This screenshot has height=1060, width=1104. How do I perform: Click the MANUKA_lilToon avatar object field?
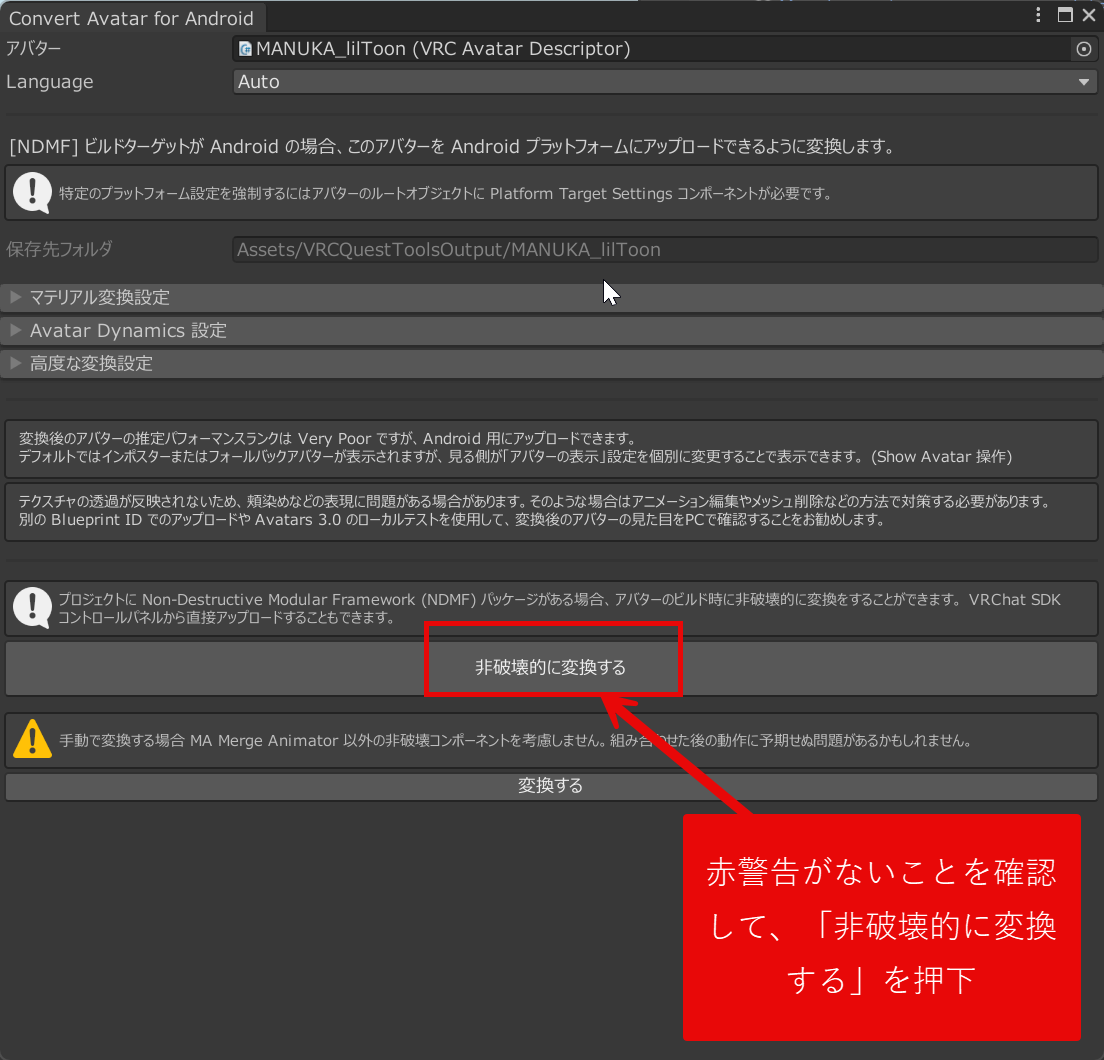pyautogui.click(x=650, y=49)
